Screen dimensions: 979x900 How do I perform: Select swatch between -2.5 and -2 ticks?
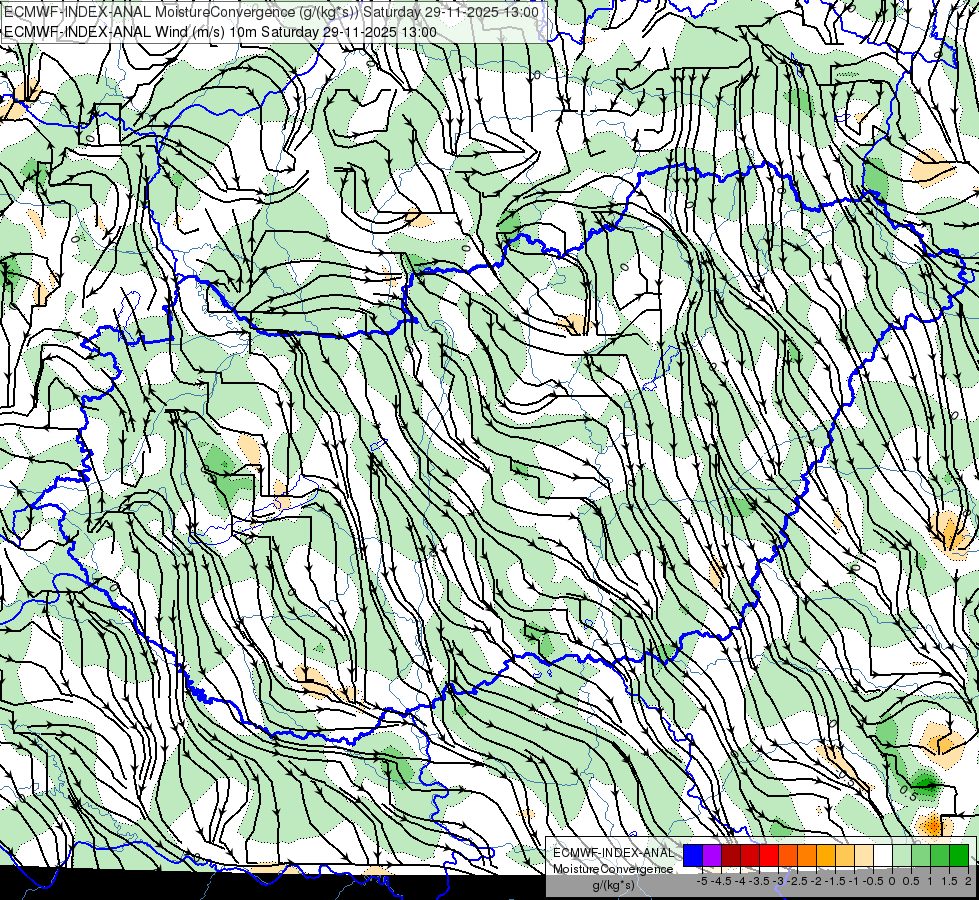(807, 855)
